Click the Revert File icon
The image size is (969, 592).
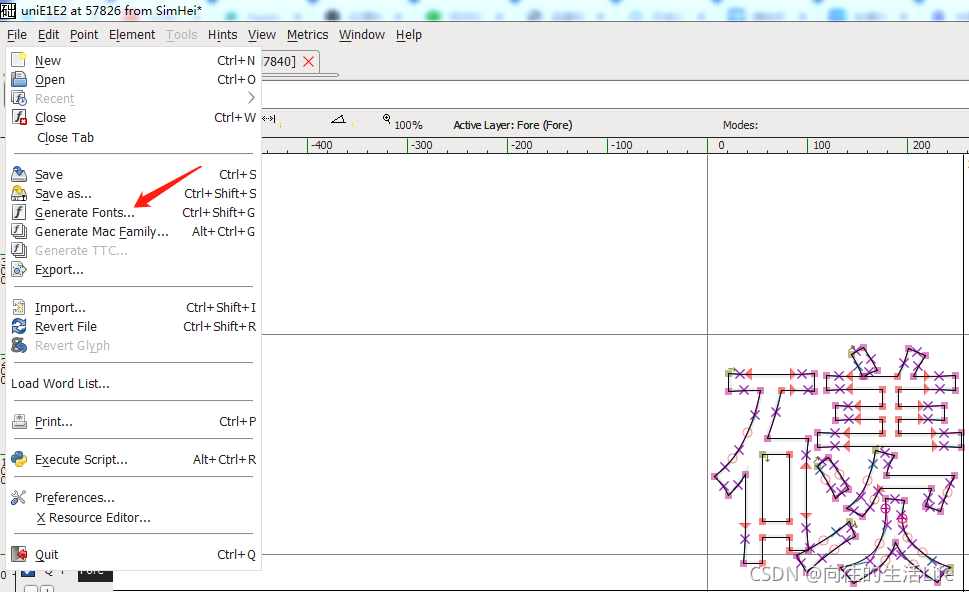[19, 326]
